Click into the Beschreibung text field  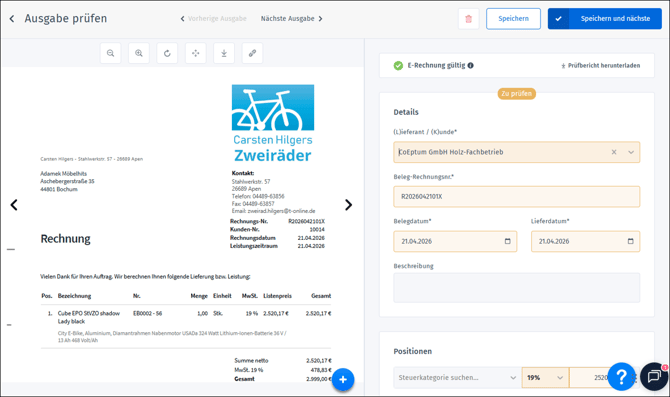[x=517, y=288]
